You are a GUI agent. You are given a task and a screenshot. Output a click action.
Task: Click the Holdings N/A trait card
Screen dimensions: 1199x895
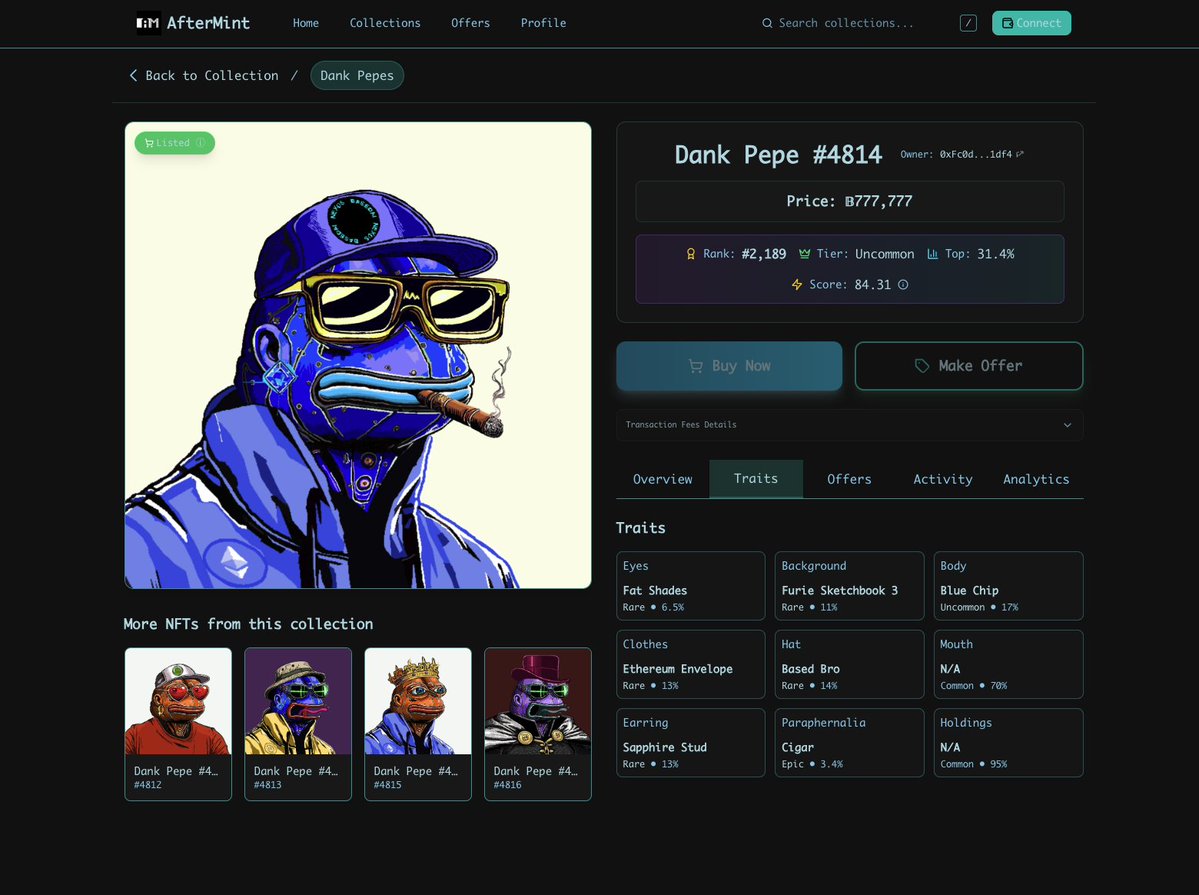click(1009, 743)
